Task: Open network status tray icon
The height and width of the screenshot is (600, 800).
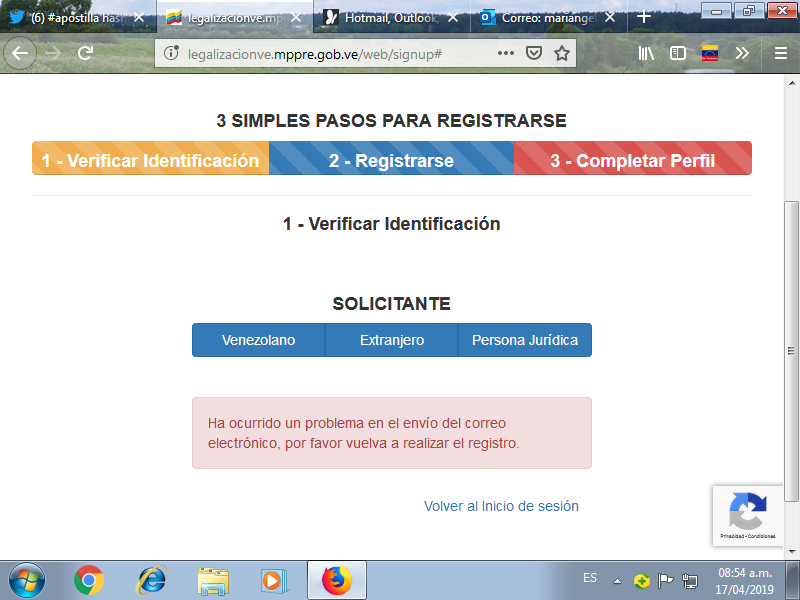Action: pyautogui.click(x=690, y=581)
